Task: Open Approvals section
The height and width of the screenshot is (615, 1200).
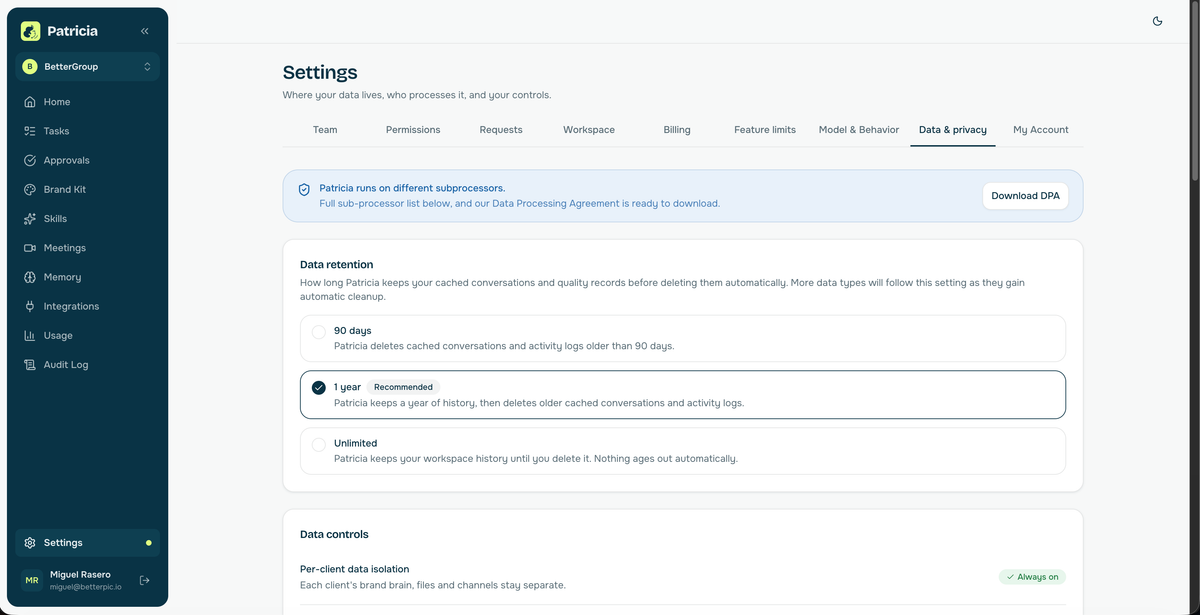Action: pyautogui.click(x=87, y=160)
